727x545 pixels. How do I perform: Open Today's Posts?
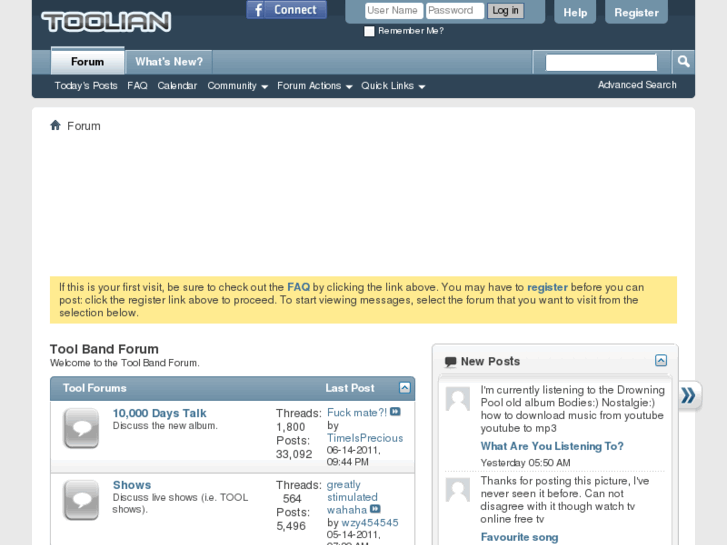[x=86, y=86]
